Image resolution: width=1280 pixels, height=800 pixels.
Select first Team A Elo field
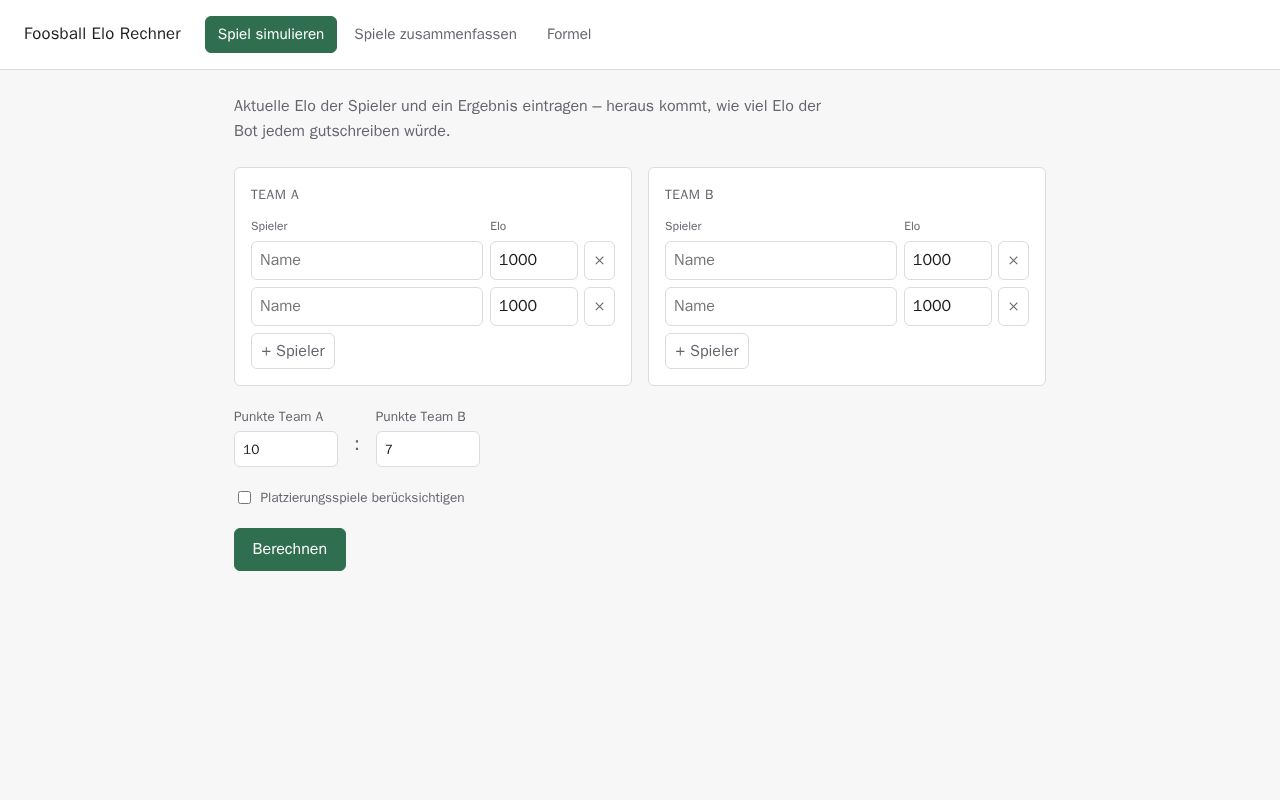[534, 260]
